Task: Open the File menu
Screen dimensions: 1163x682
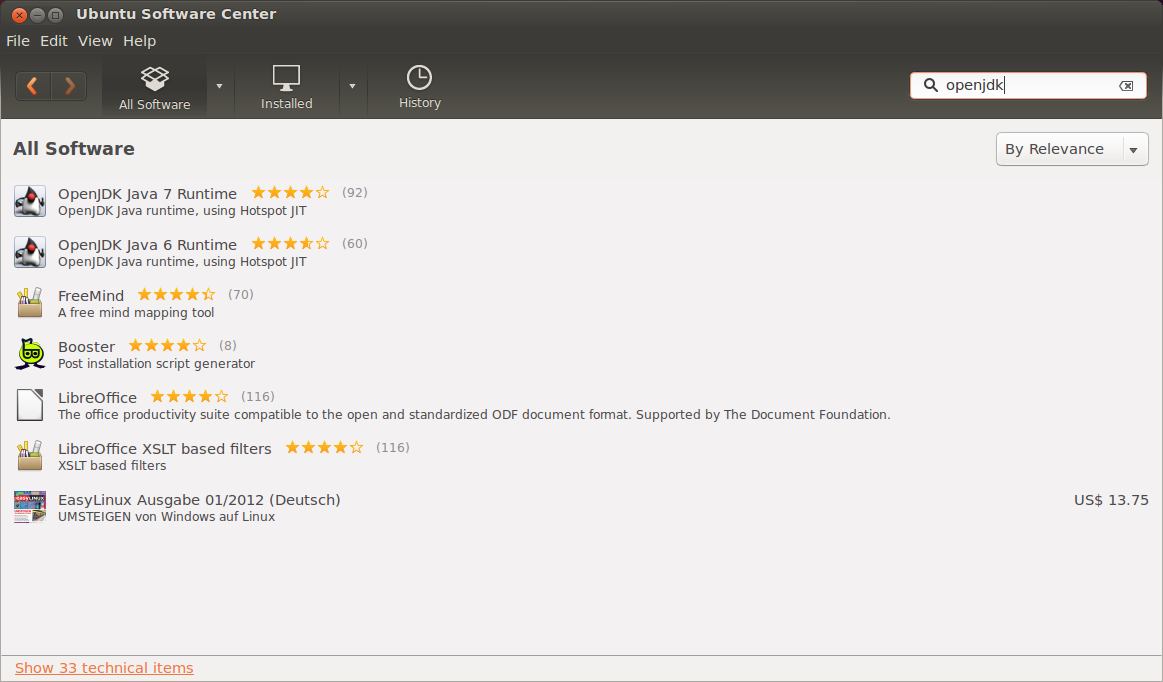Action: pos(18,41)
